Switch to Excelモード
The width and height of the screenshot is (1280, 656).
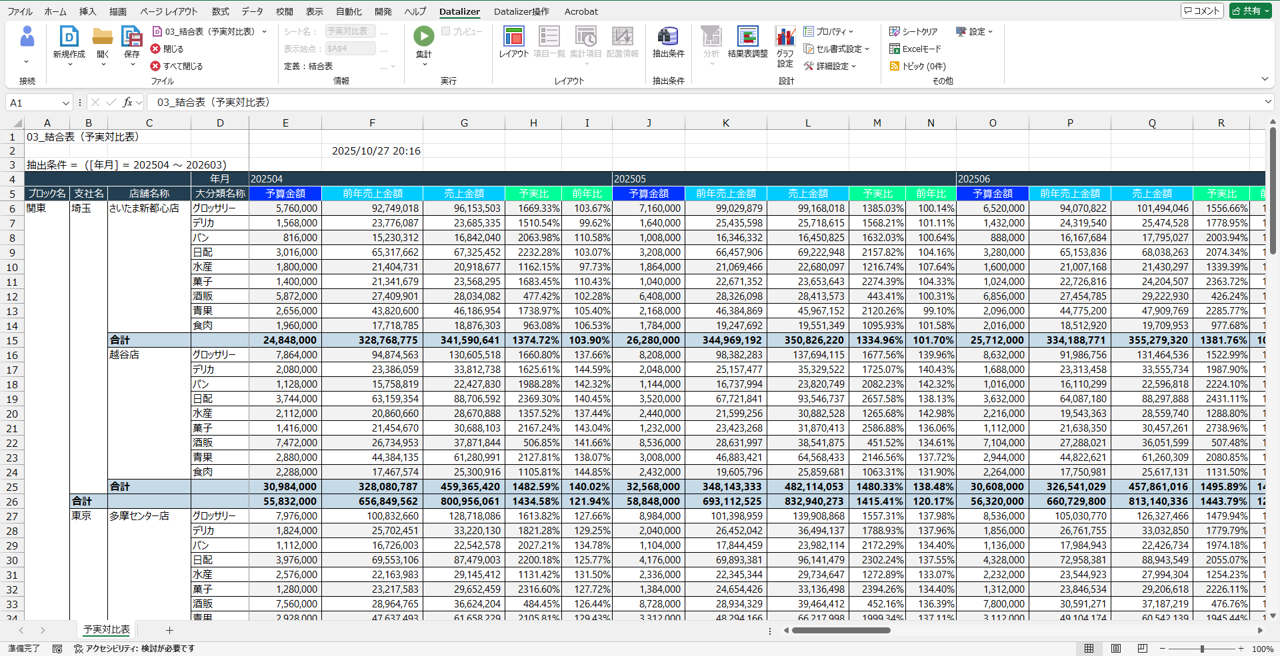tap(915, 49)
